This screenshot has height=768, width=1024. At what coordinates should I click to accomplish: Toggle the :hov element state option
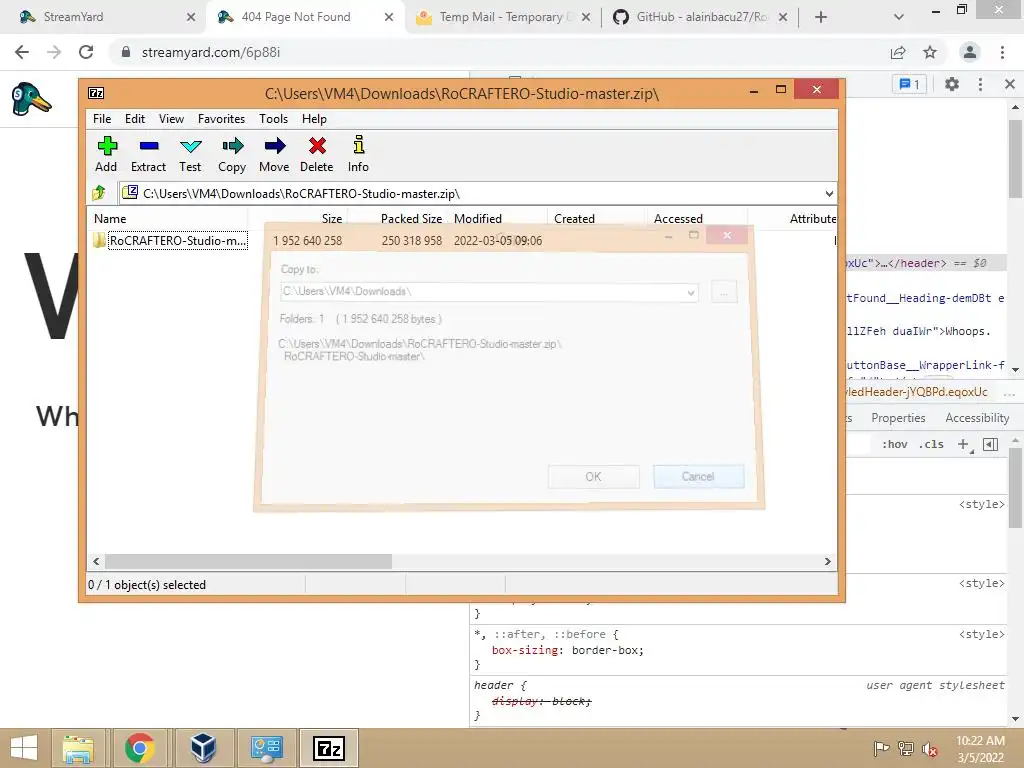(894, 444)
